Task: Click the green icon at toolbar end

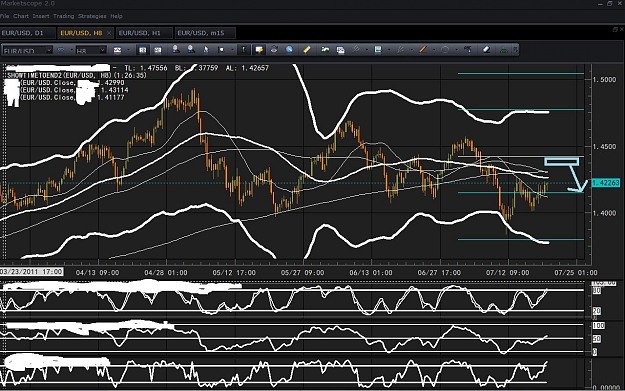Action: coord(504,50)
